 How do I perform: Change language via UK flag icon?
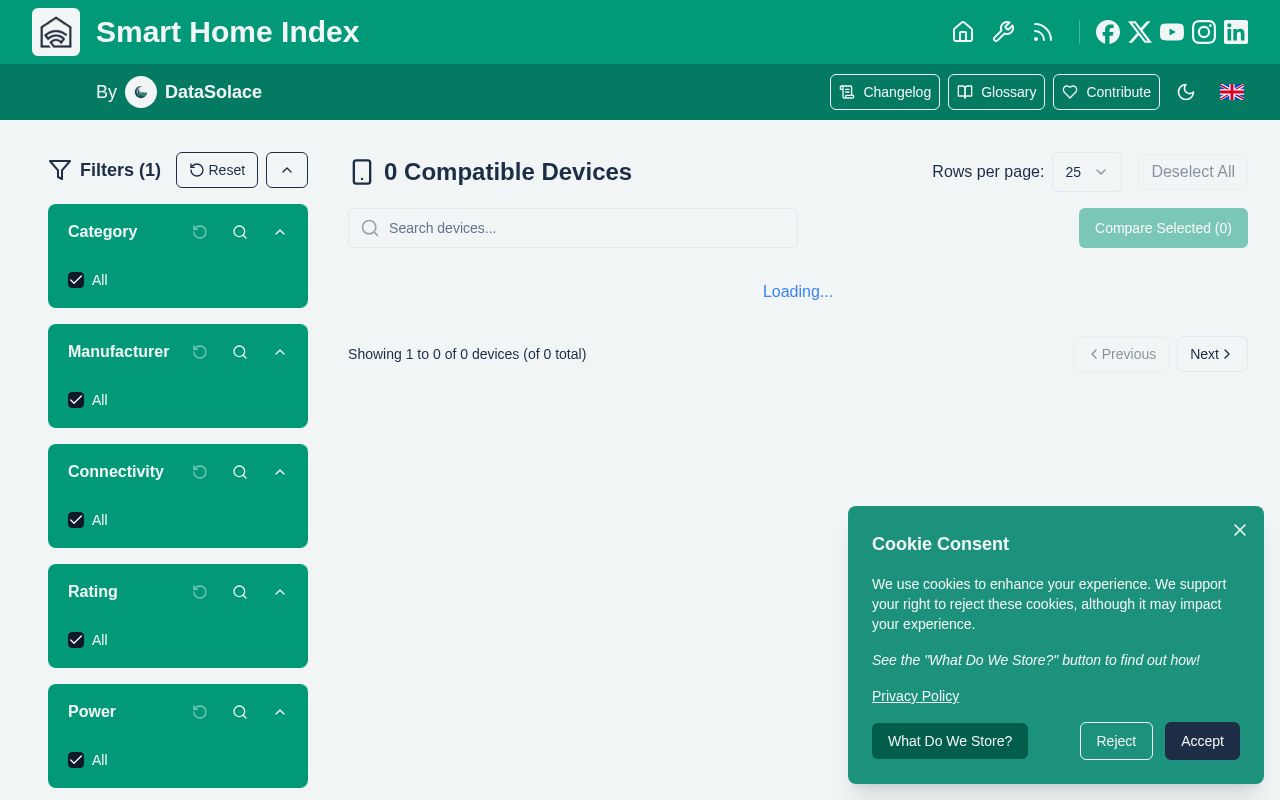click(x=1232, y=92)
